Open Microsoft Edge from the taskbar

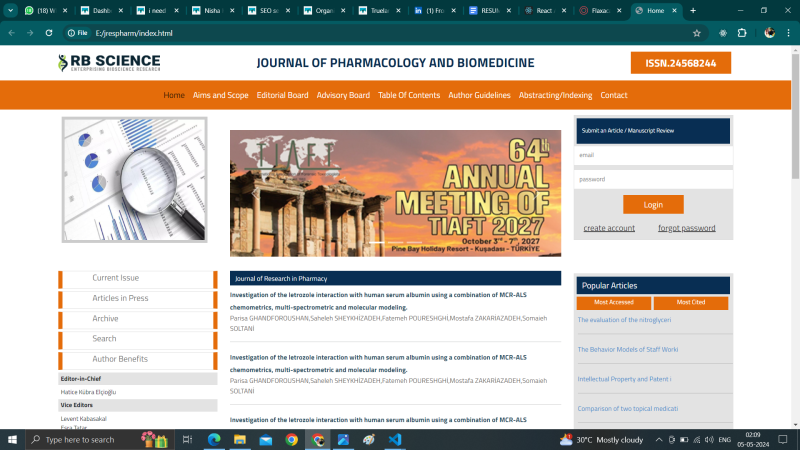click(x=213, y=439)
